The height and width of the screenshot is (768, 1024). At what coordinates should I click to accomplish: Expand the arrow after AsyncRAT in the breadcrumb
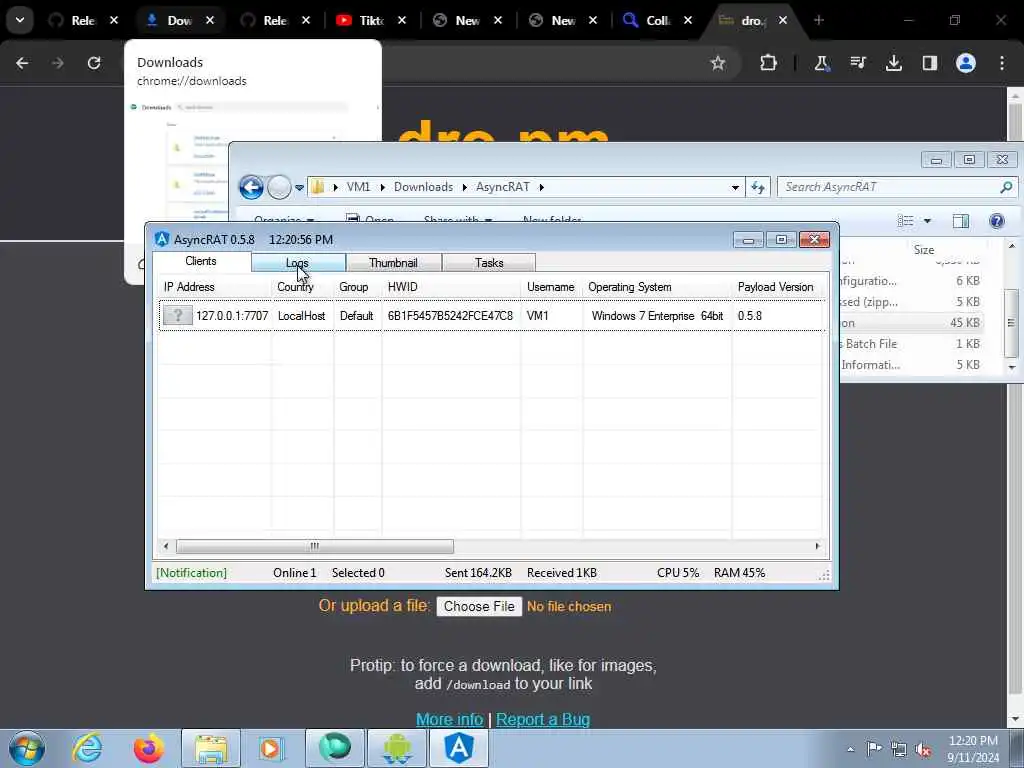(541, 187)
